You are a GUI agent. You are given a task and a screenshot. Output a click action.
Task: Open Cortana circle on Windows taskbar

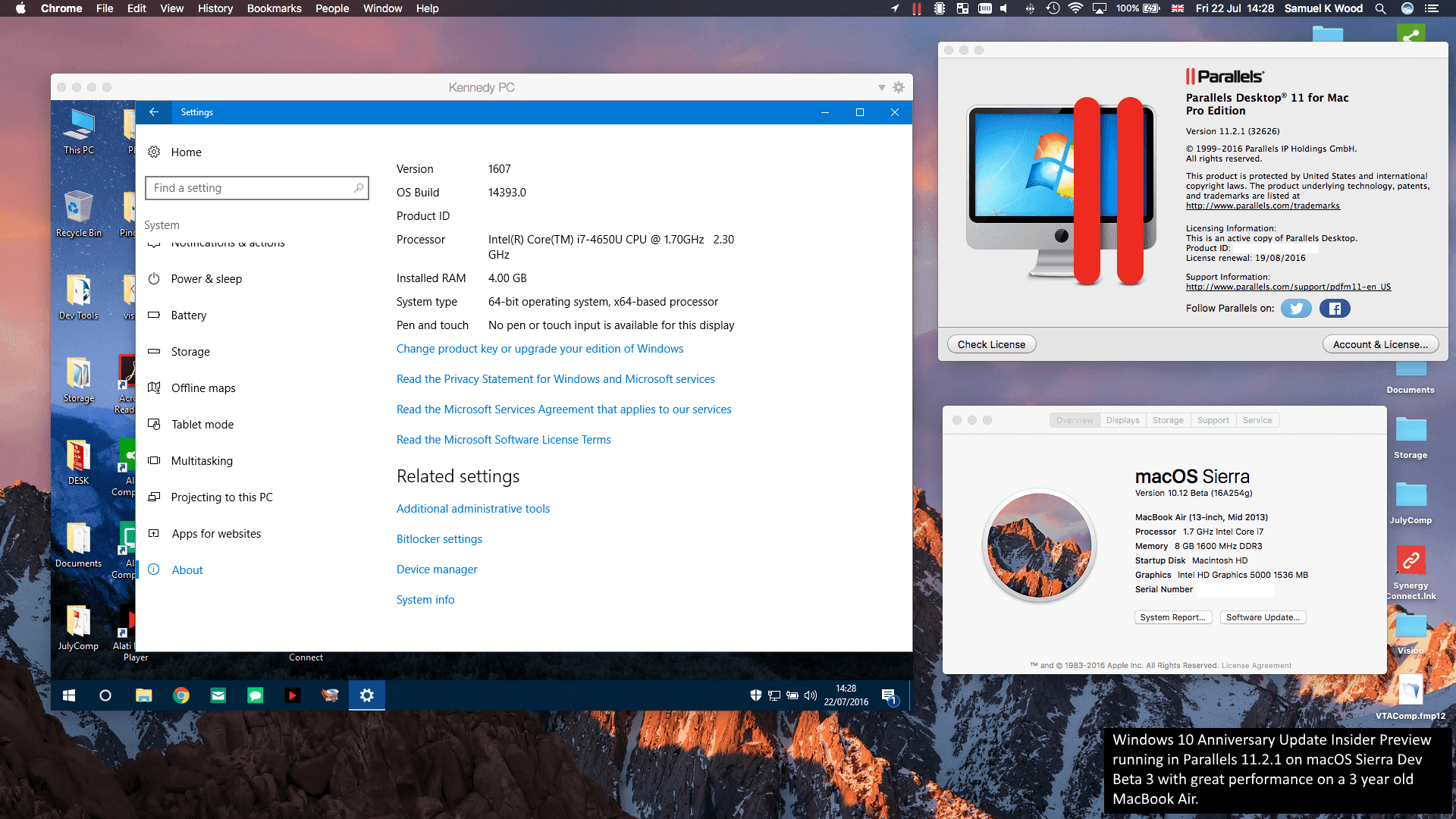tap(105, 695)
